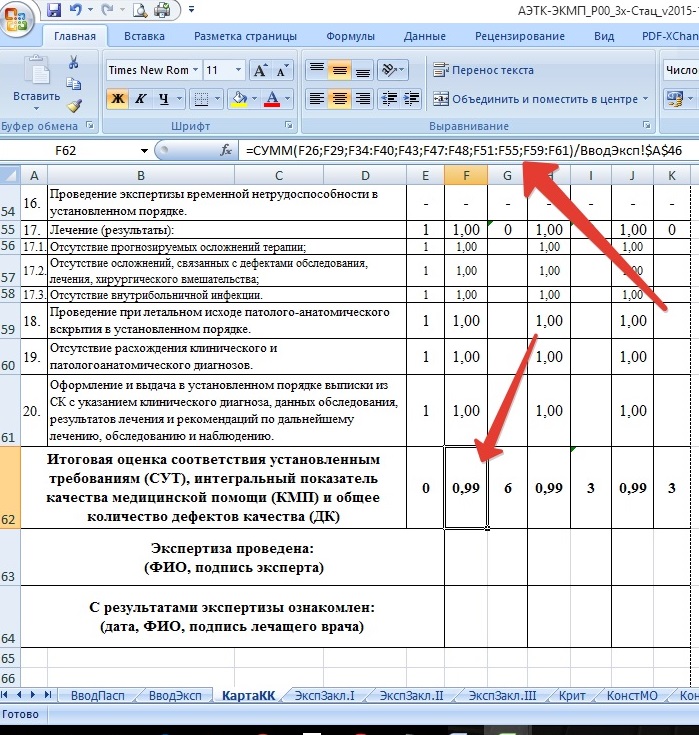Activate the format painter brush

point(74,106)
